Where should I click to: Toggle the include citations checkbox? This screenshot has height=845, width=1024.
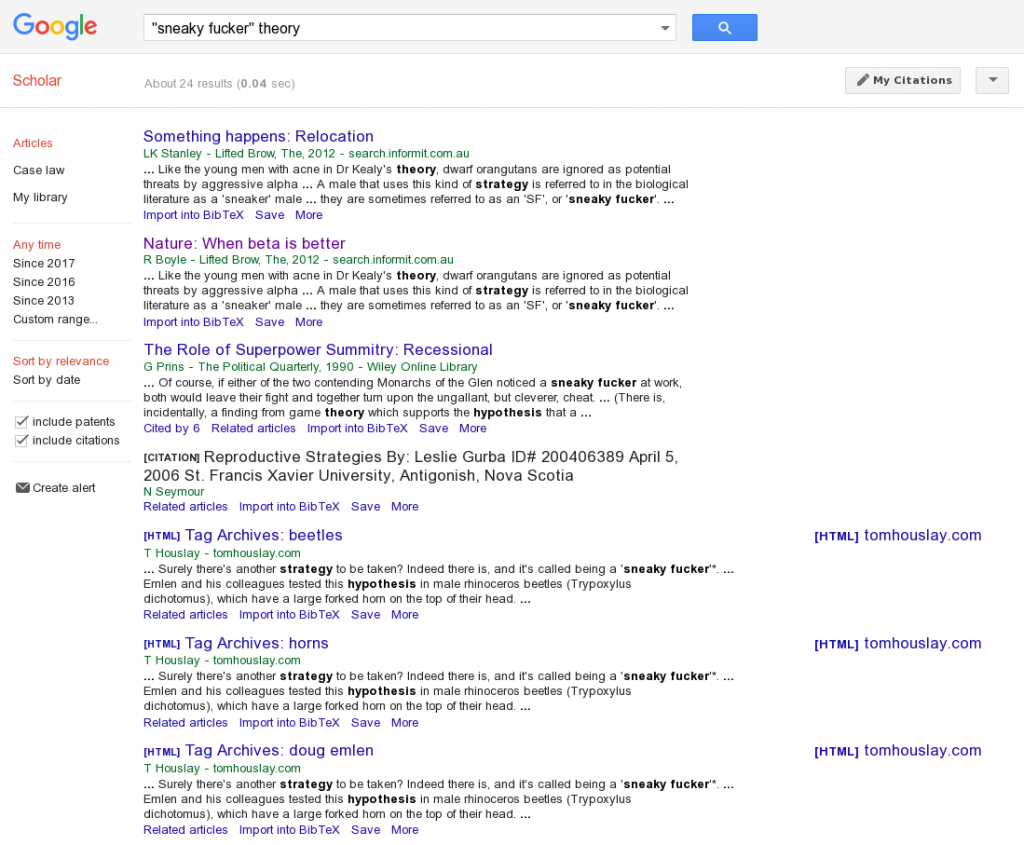(22, 440)
